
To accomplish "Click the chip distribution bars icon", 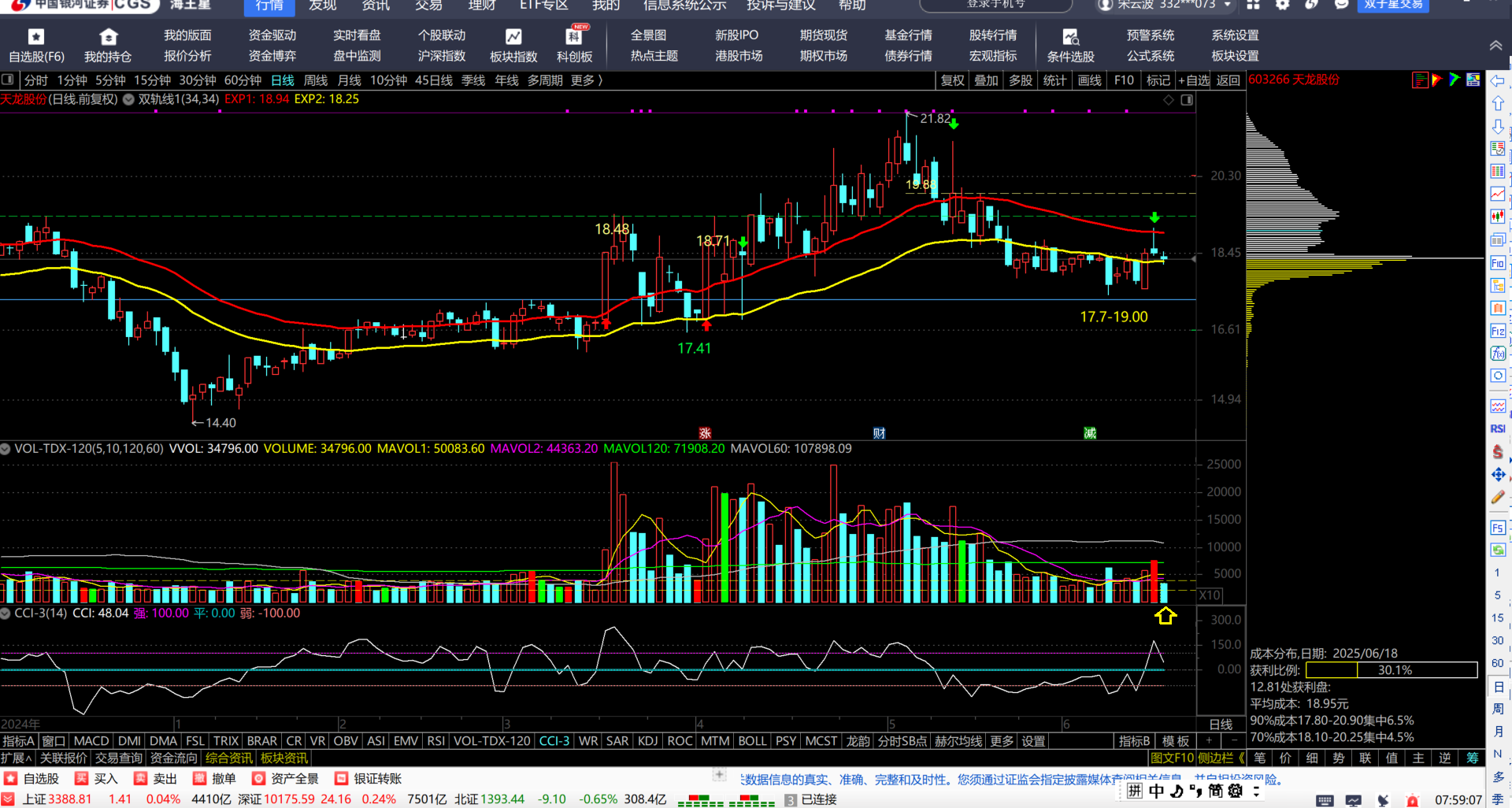I will coord(1420,80).
